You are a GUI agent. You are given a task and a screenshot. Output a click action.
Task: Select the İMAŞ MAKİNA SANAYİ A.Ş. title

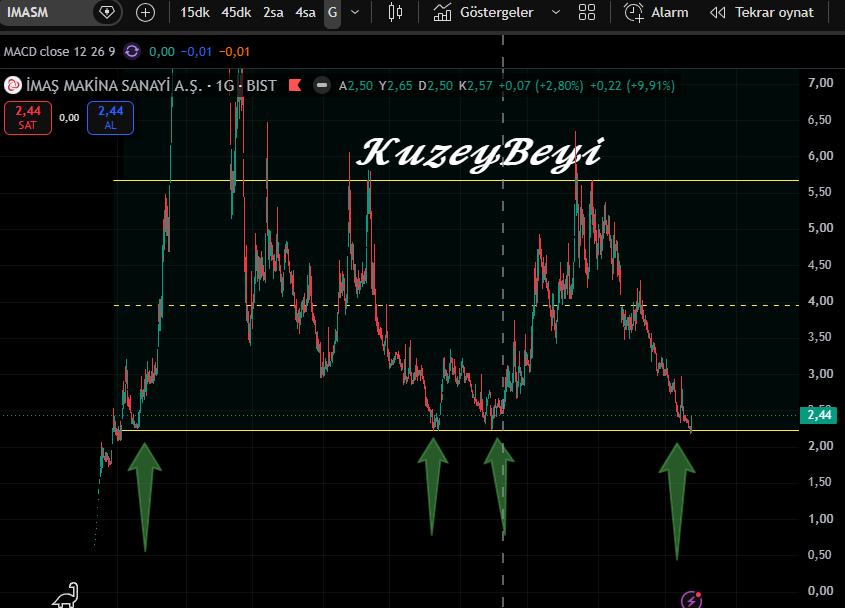click(x=114, y=85)
